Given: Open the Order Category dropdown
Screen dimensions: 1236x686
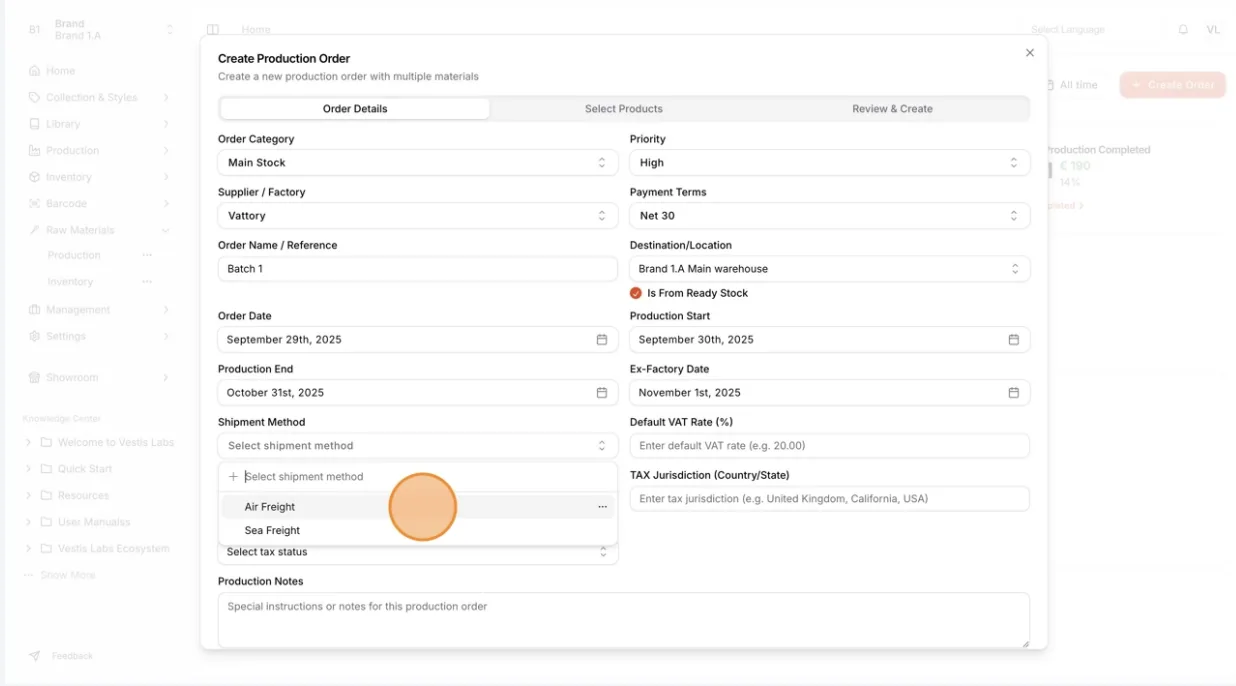Looking at the screenshot, I should point(418,163).
